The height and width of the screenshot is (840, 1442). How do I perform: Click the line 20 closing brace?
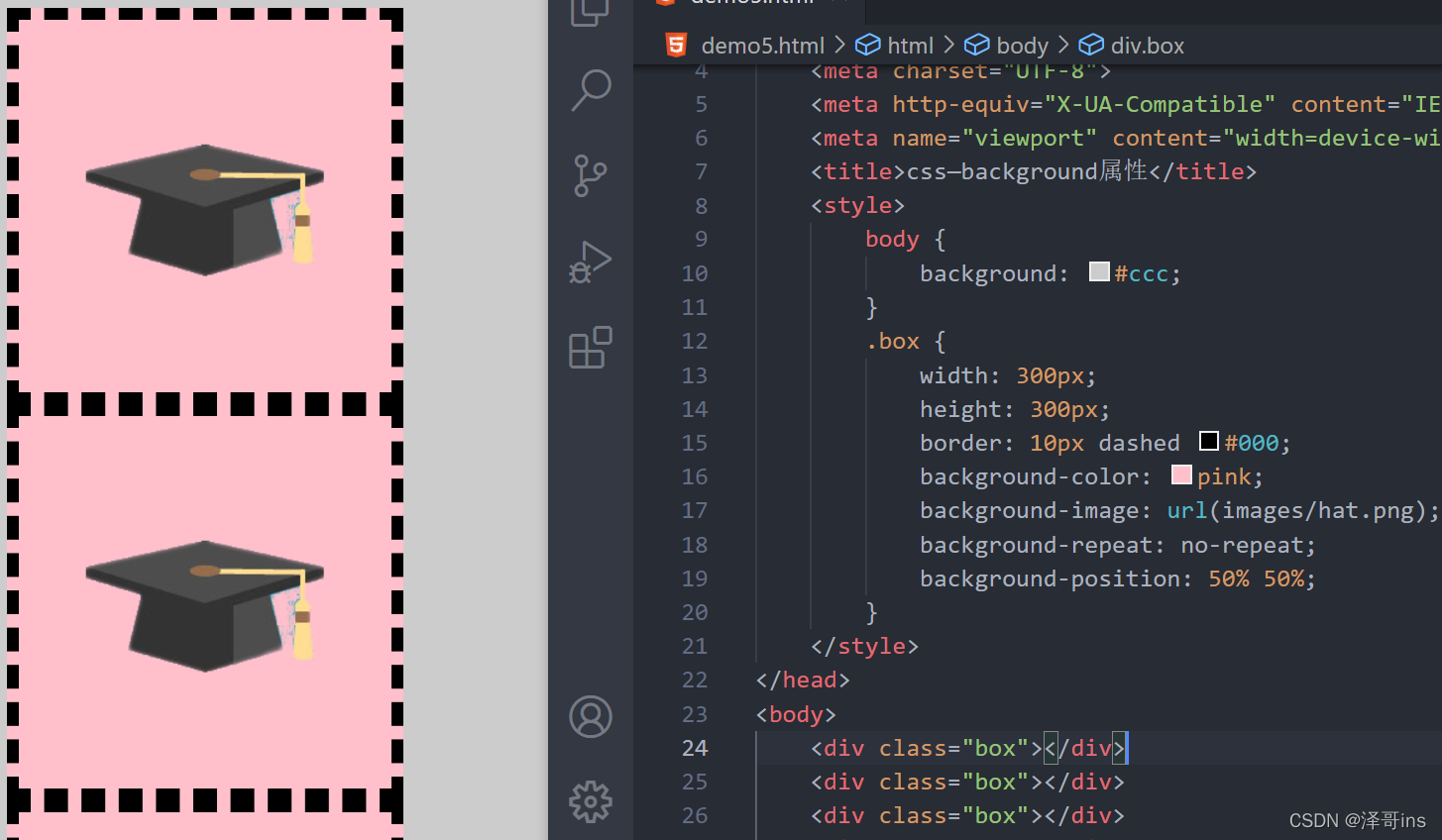click(871, 612)
